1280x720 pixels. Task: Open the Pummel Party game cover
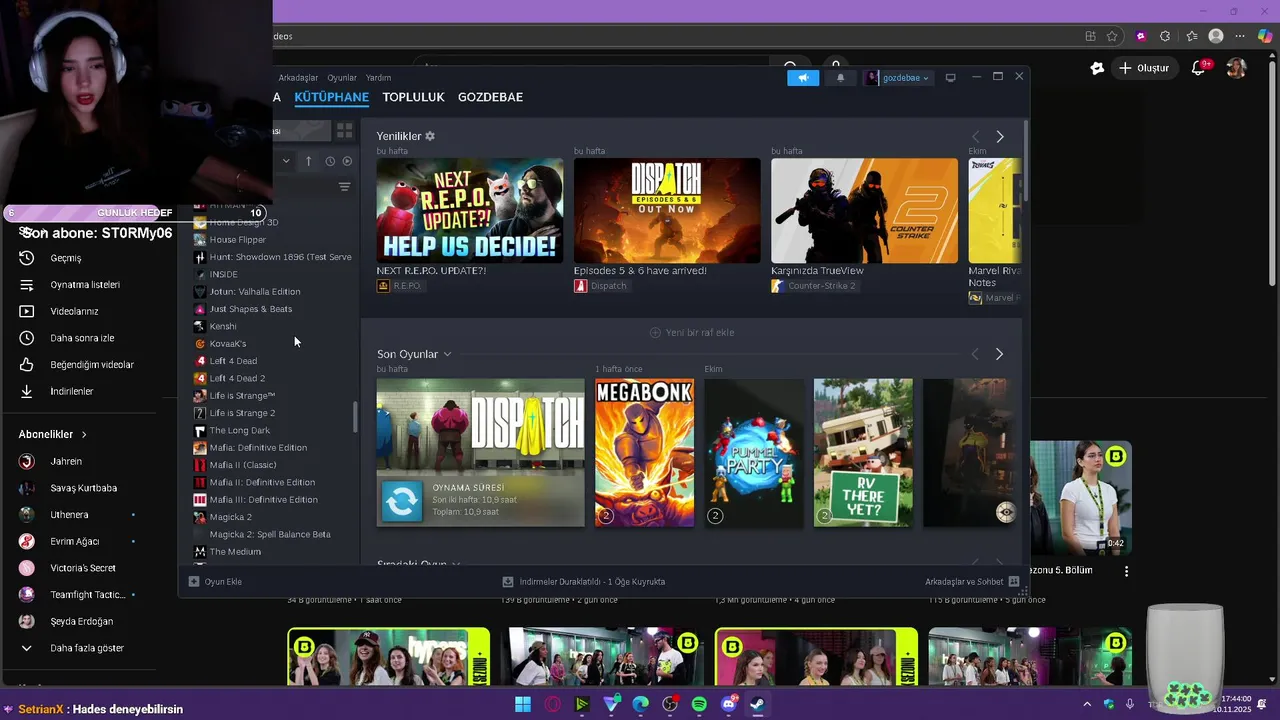tap(754, 452)
